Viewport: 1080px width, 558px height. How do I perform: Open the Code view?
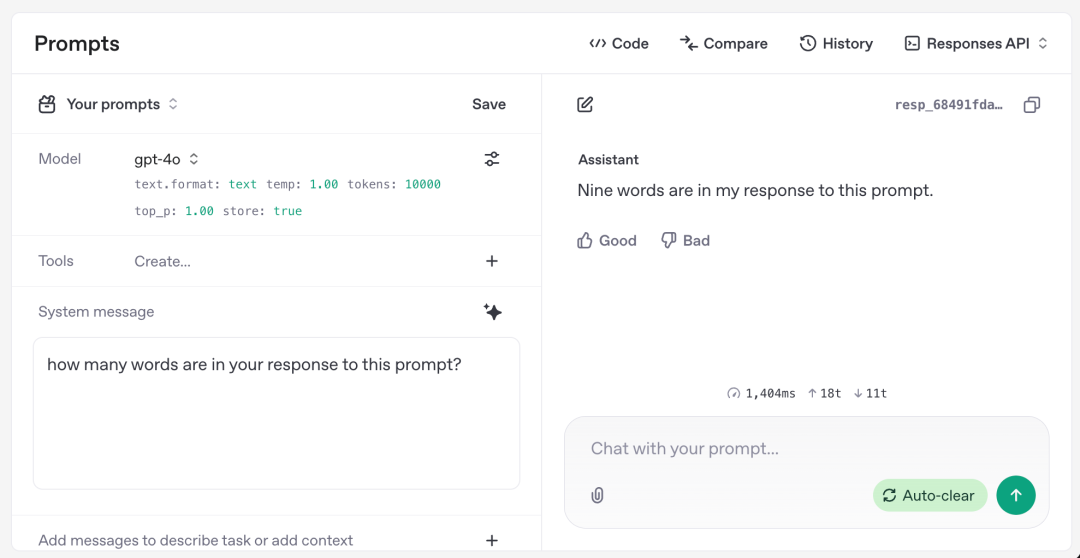(619, 43)
